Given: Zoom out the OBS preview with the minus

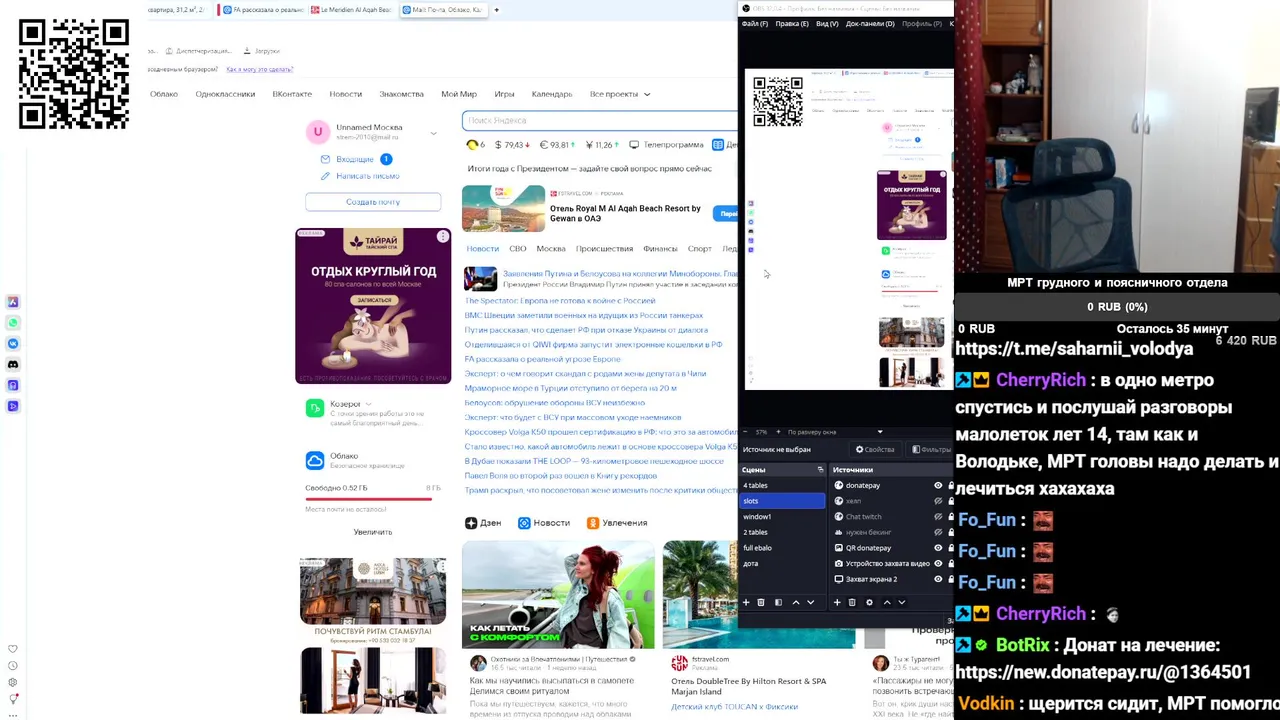Looking at the screenshot, I should [x=745, y=432].
